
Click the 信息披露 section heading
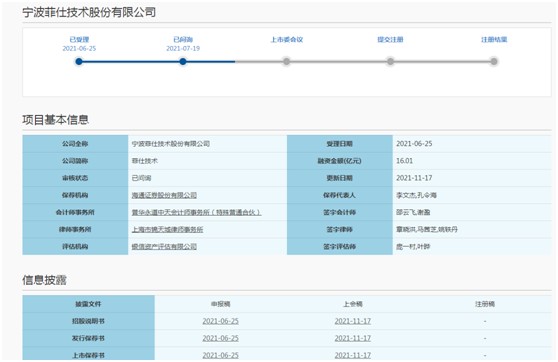point(44,280)
